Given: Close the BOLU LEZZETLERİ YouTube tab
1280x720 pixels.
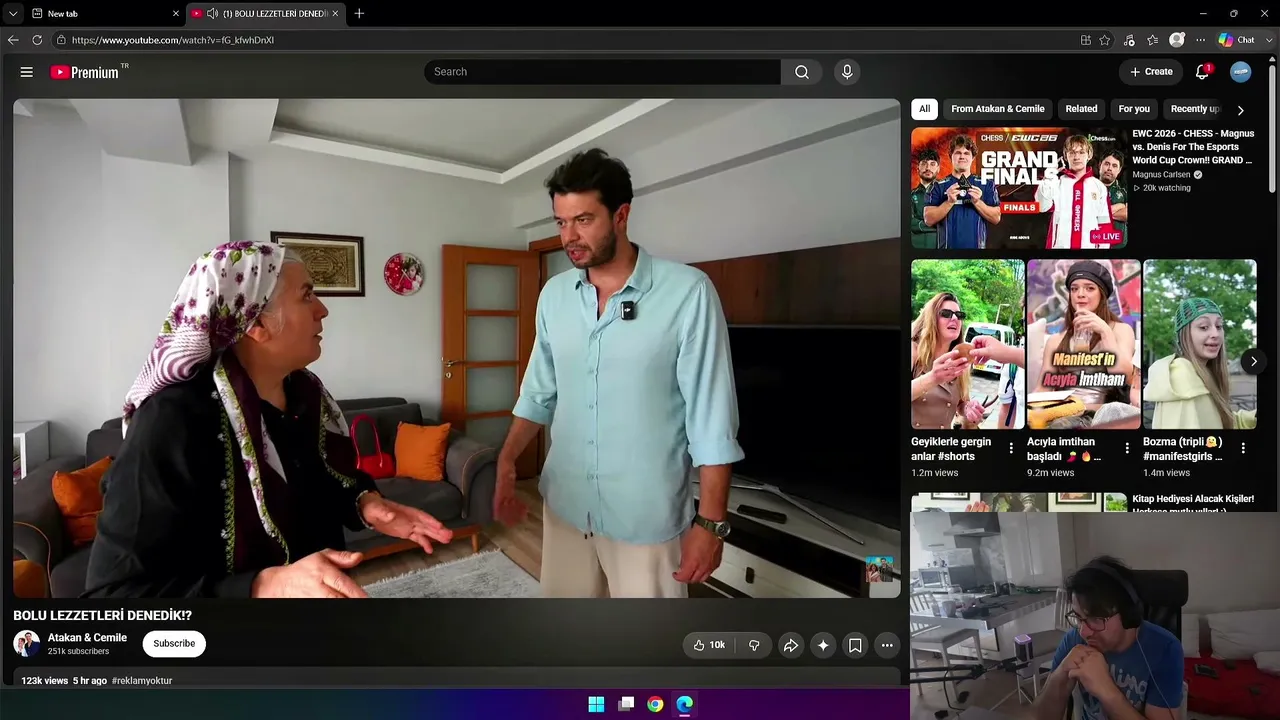Looking at the screenshot, I should pyautogui.click(x=335, y=13).
